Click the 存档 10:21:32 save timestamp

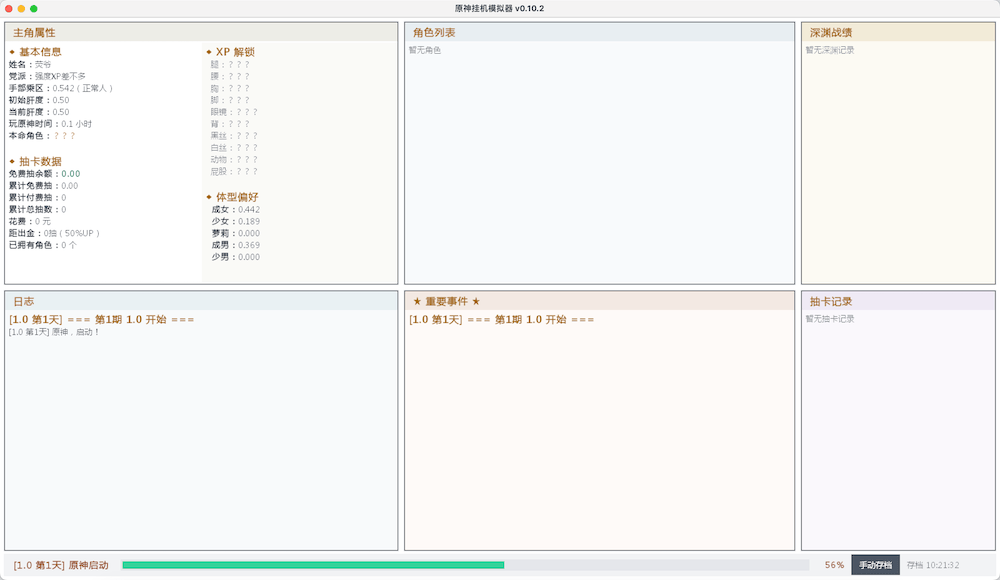[932, 565]
